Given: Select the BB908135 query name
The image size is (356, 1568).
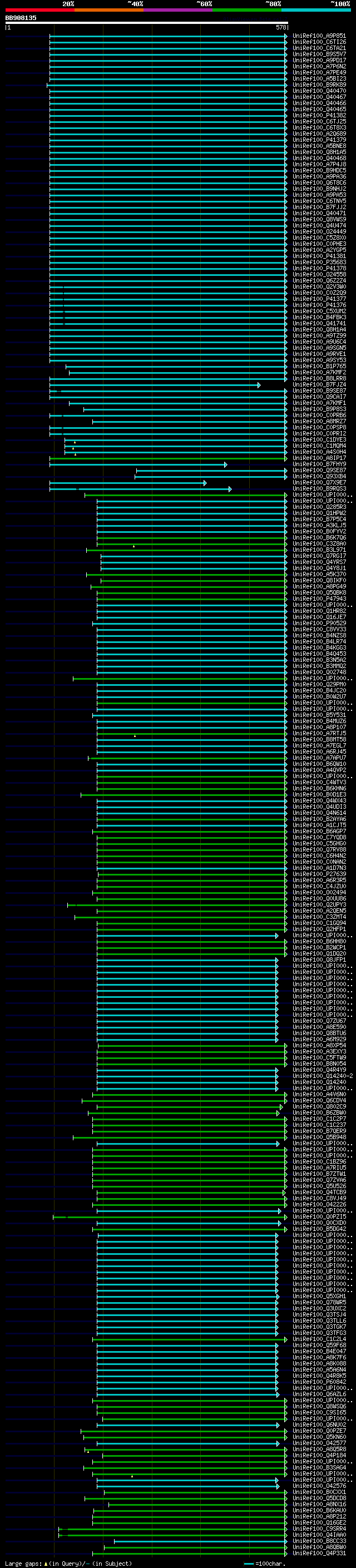Looking at the screenshot, I should click(21, 18).
